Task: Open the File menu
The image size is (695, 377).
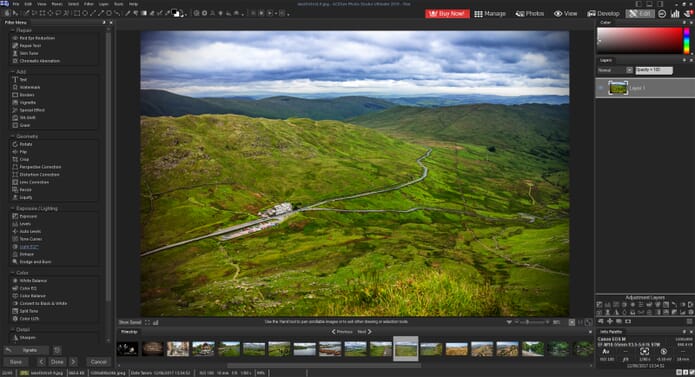Action: coord(16,4)
